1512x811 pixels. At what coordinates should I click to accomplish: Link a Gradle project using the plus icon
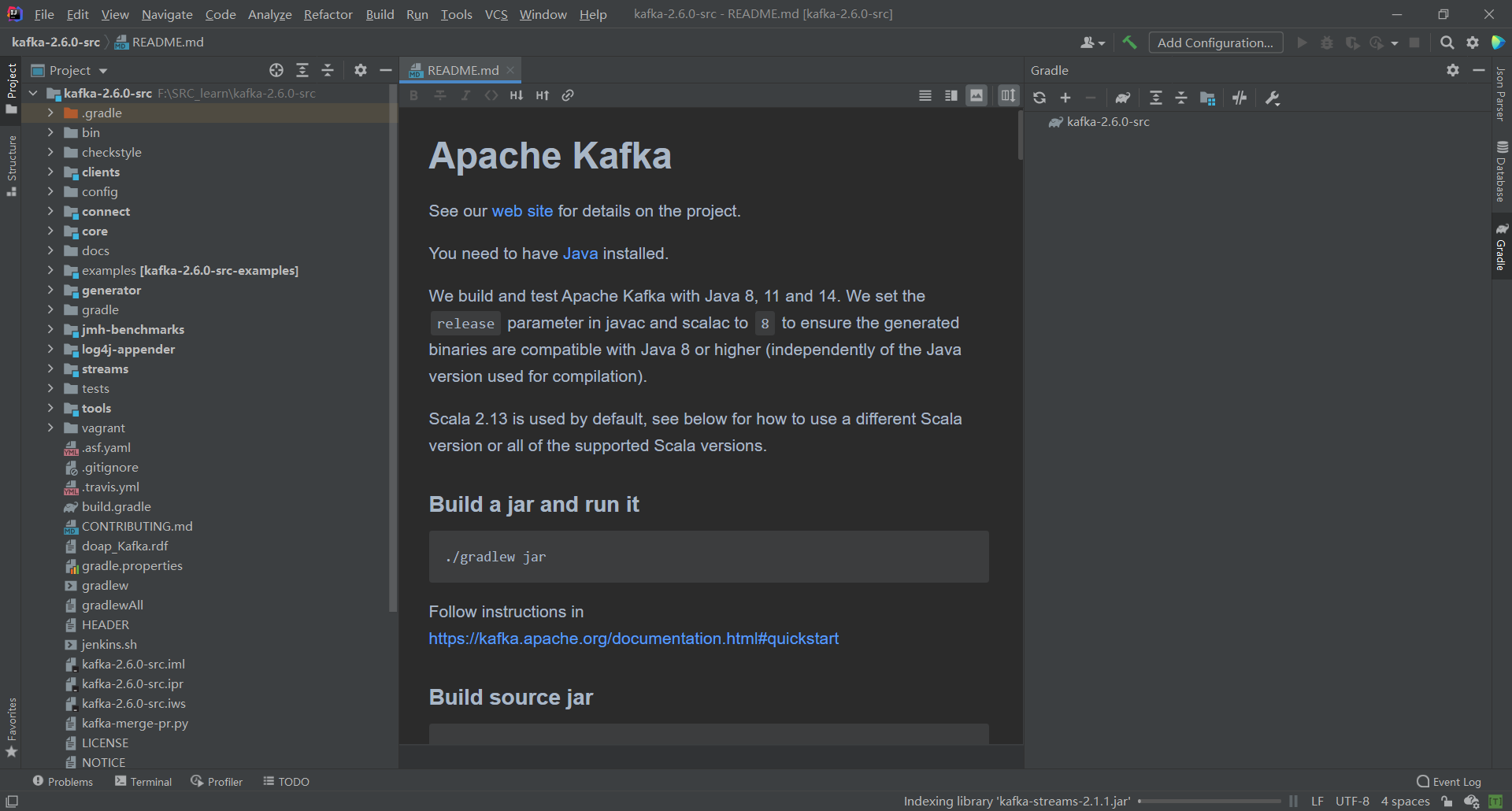1065,98
